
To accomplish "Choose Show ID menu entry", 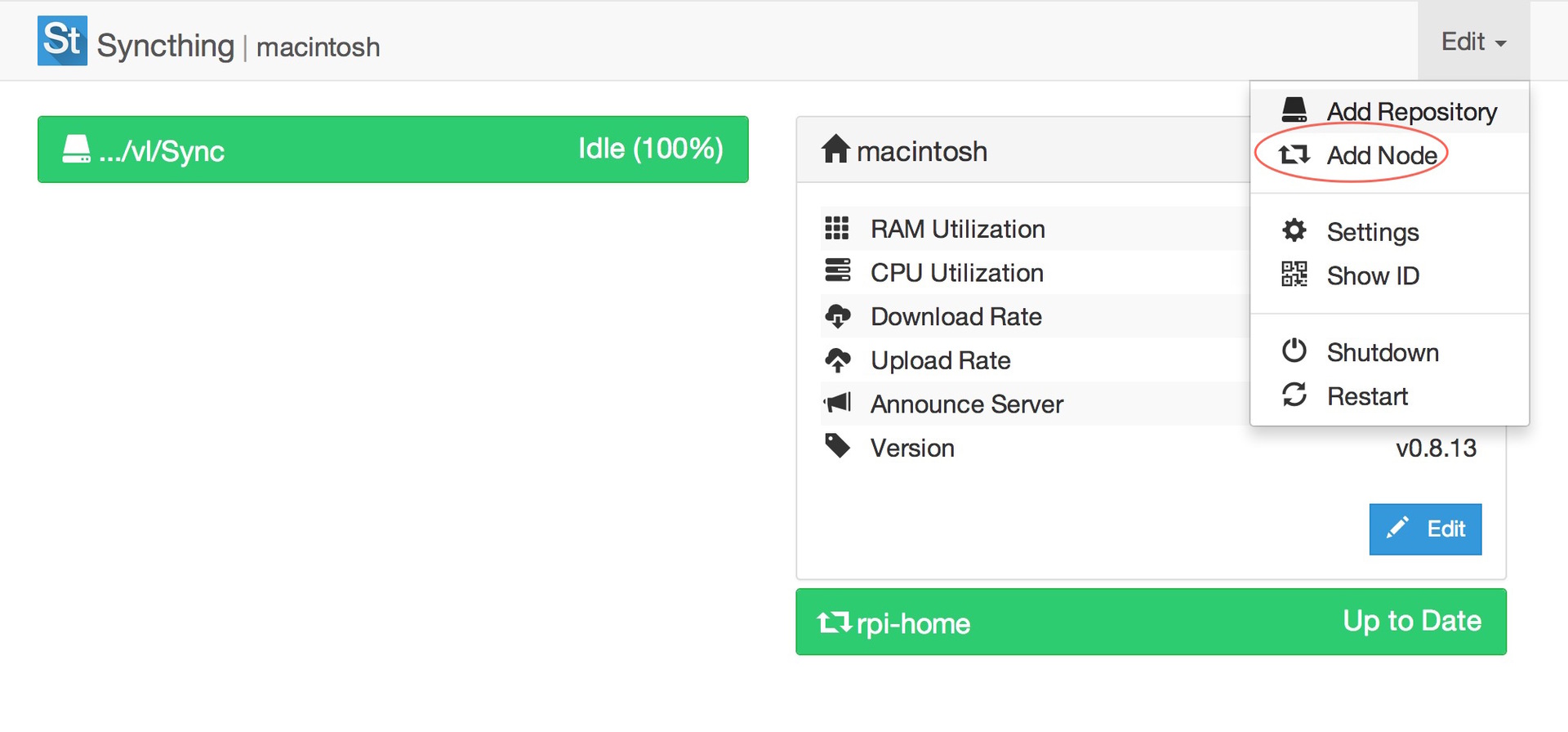I will click(x=1389, y=276).
